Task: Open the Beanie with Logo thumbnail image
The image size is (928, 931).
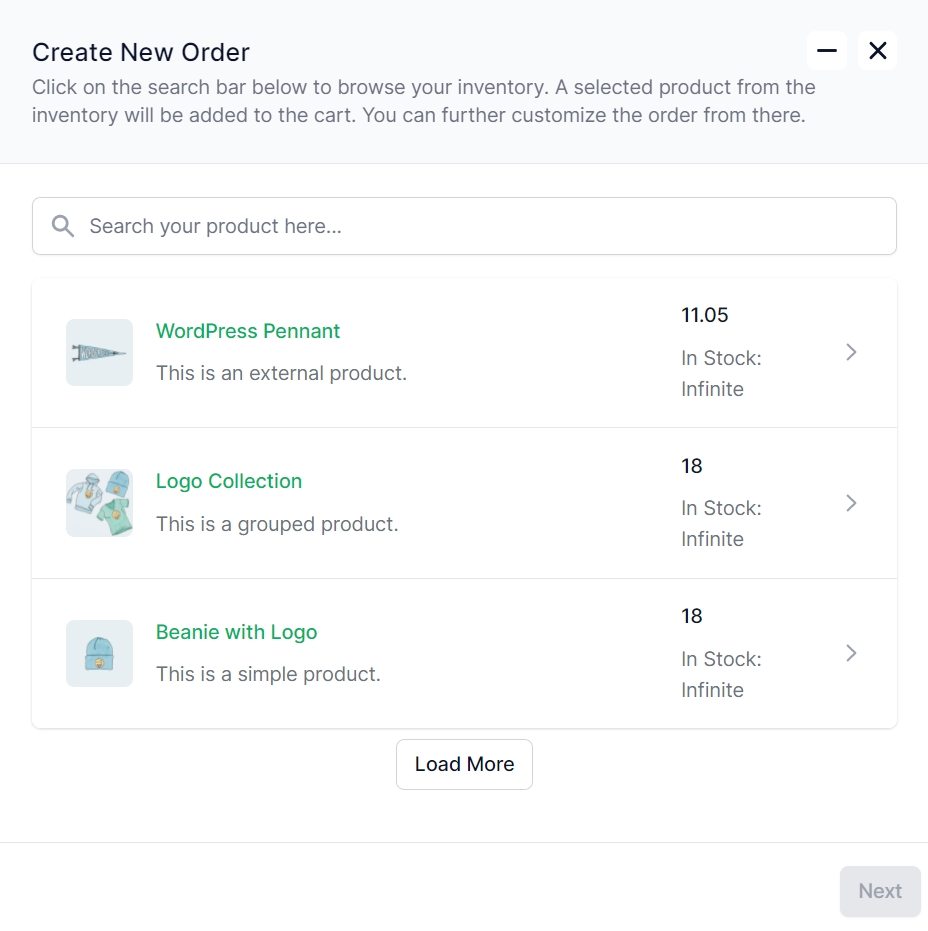Action: (x=99, y=654)
